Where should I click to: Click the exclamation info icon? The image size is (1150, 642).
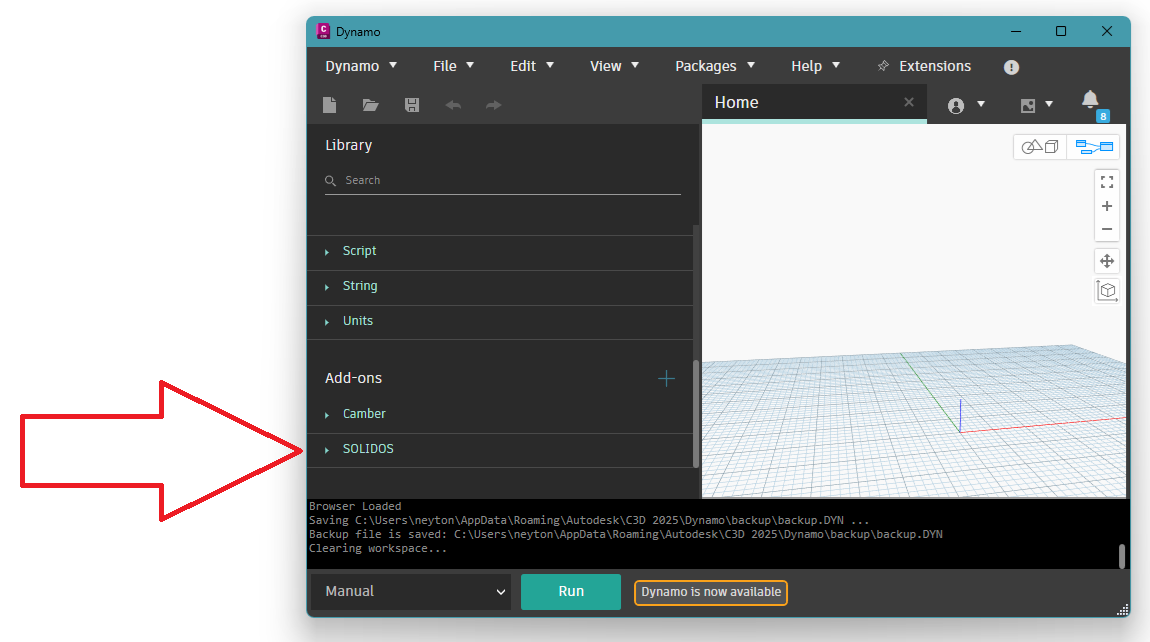pyautogui.click(x=1011, y=67)
